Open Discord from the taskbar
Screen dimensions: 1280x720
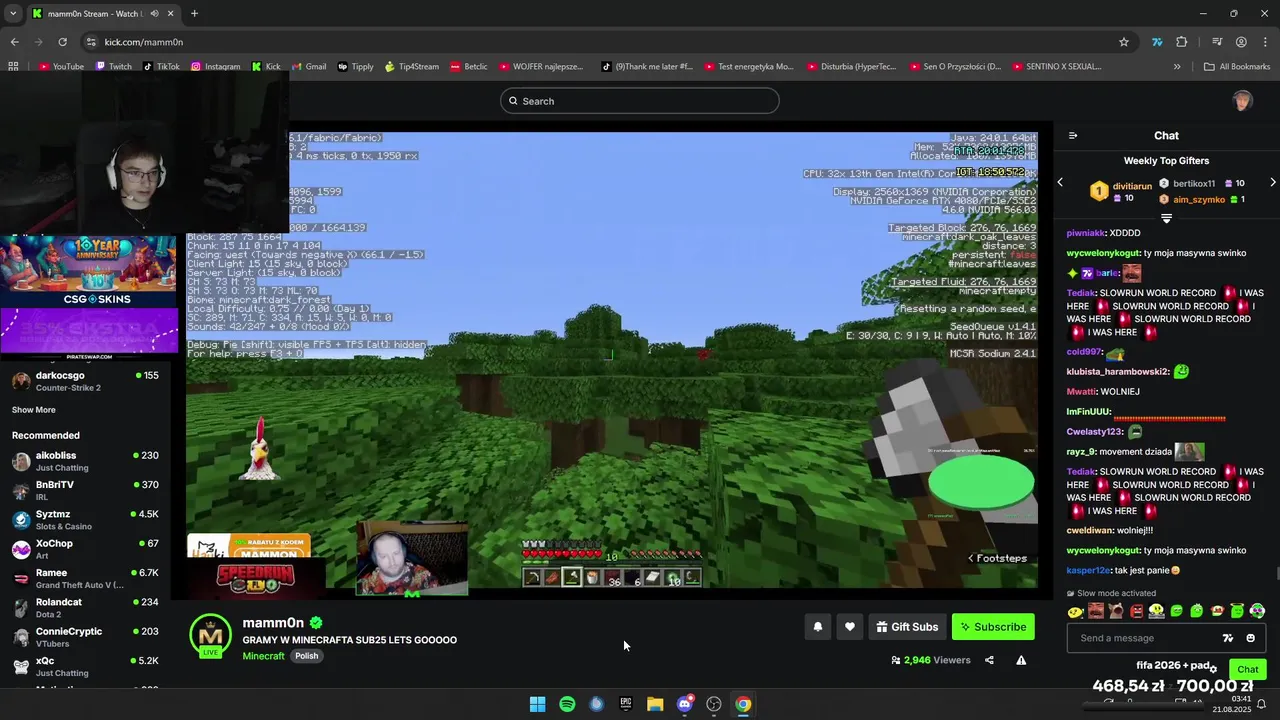pyautogui.click(x=685, y=704)
